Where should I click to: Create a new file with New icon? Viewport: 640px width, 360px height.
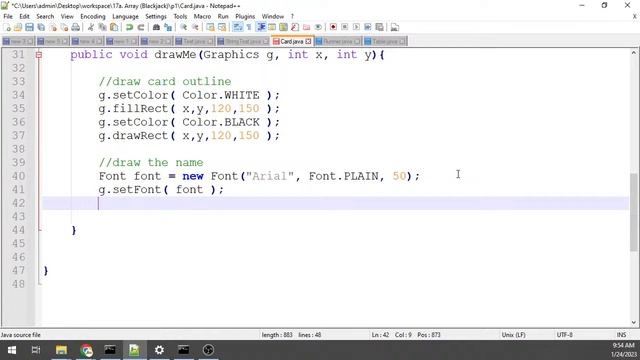[7, 27]
